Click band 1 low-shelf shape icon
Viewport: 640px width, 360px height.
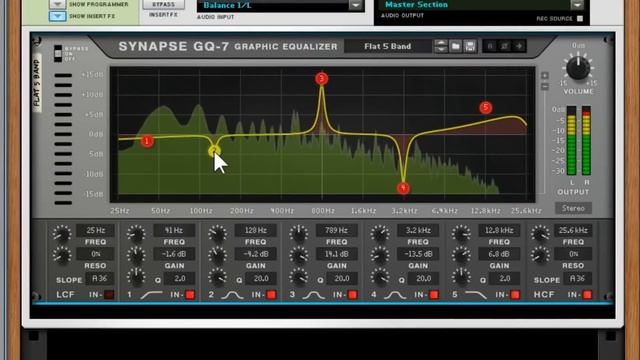coord(151,295)
